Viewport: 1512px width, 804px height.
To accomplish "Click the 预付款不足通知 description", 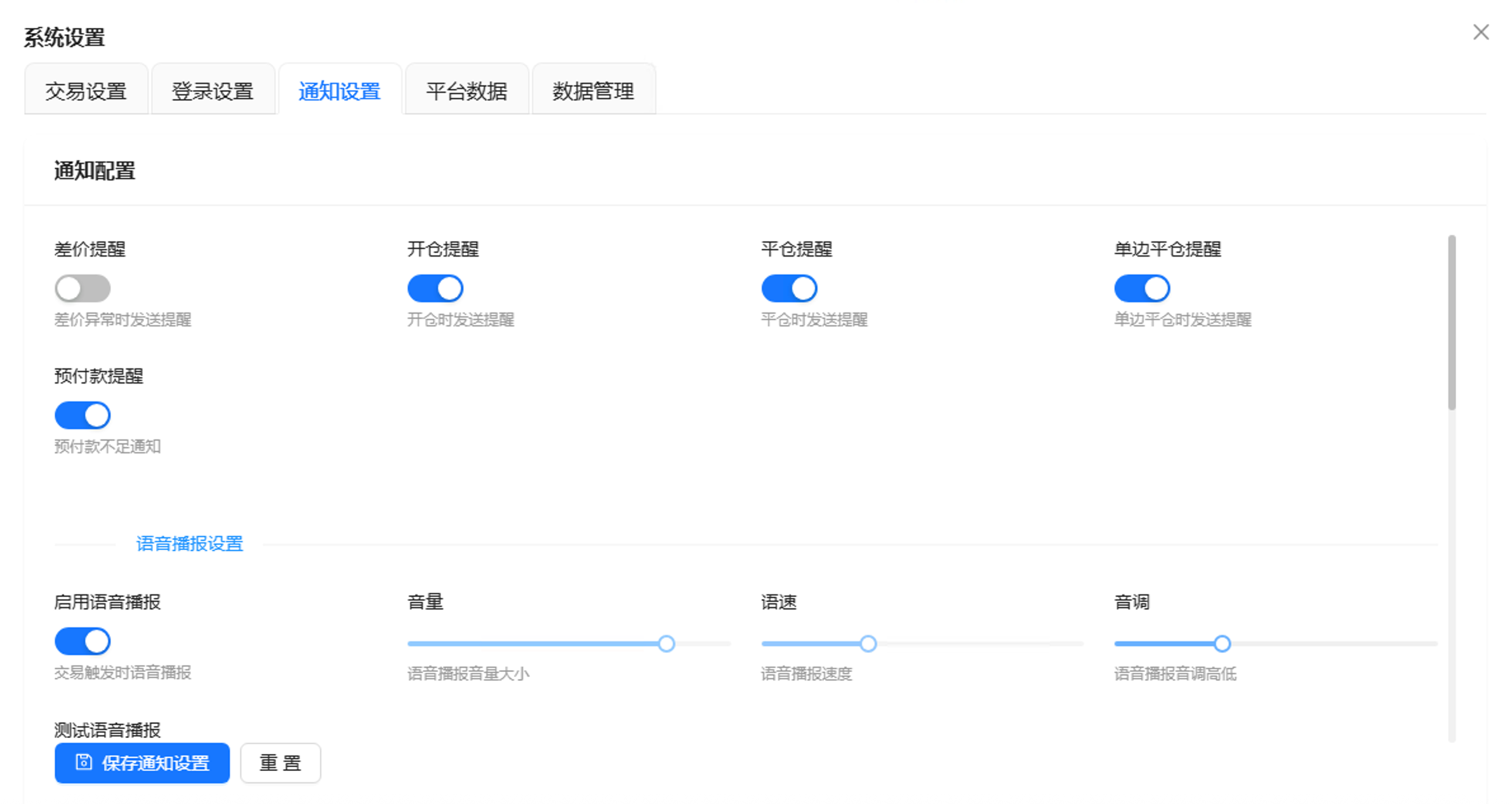I will [x=107, y=446].
